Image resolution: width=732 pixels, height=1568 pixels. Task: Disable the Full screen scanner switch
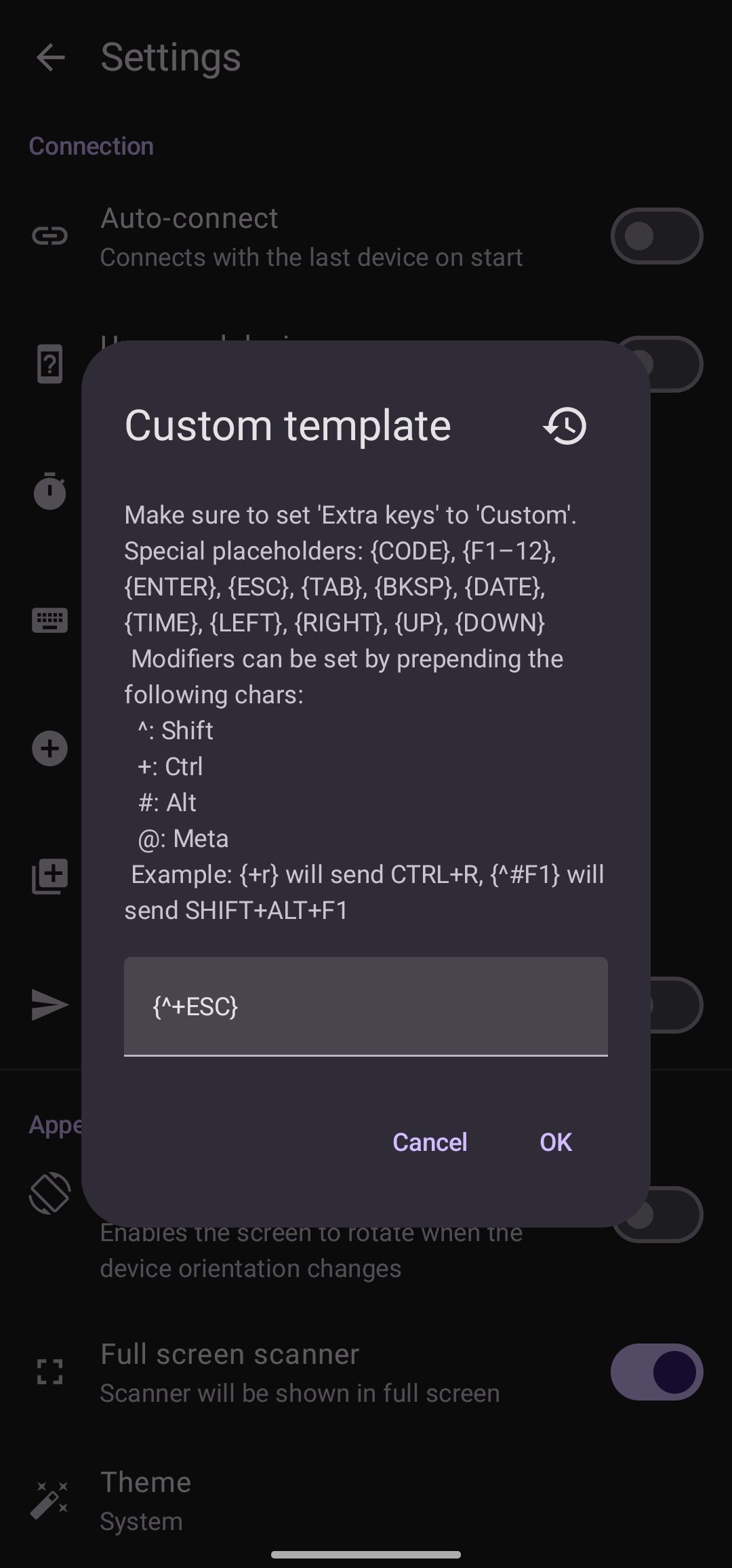656,1371
